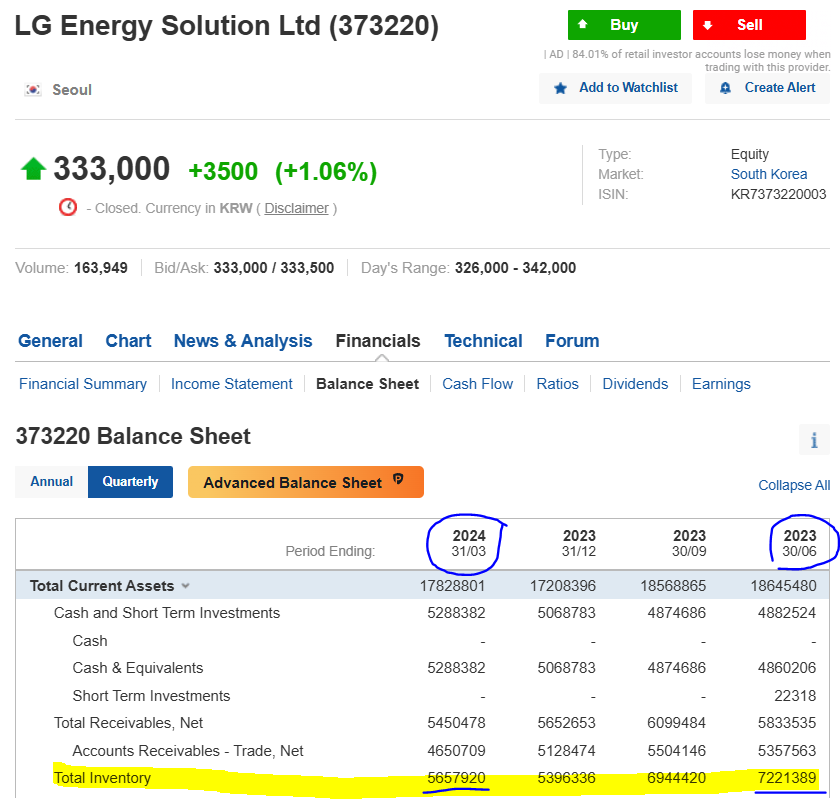Open the Ratios sub-tab
Screen dimensions: 840x799
(558, 384)
